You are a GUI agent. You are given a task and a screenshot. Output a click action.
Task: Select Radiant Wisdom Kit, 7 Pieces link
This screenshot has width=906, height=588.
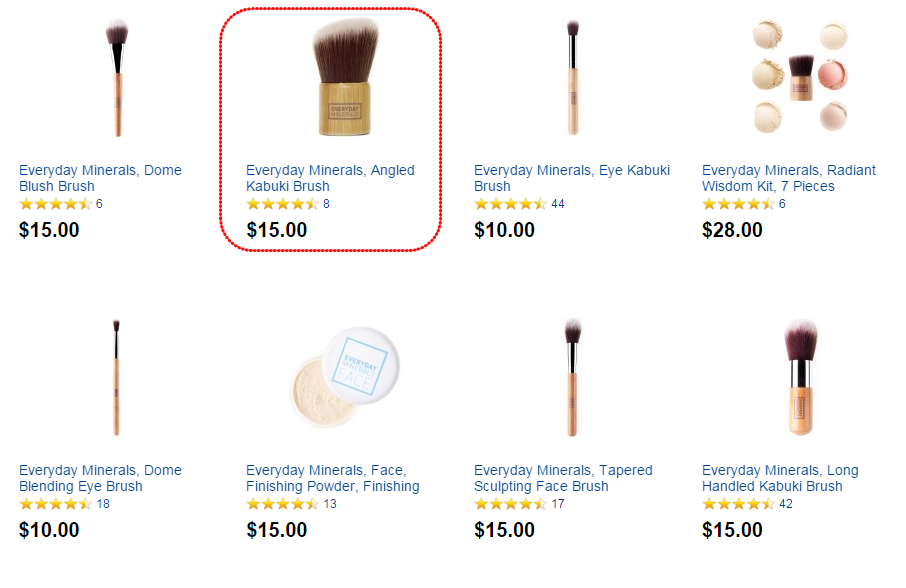[788, 178]
